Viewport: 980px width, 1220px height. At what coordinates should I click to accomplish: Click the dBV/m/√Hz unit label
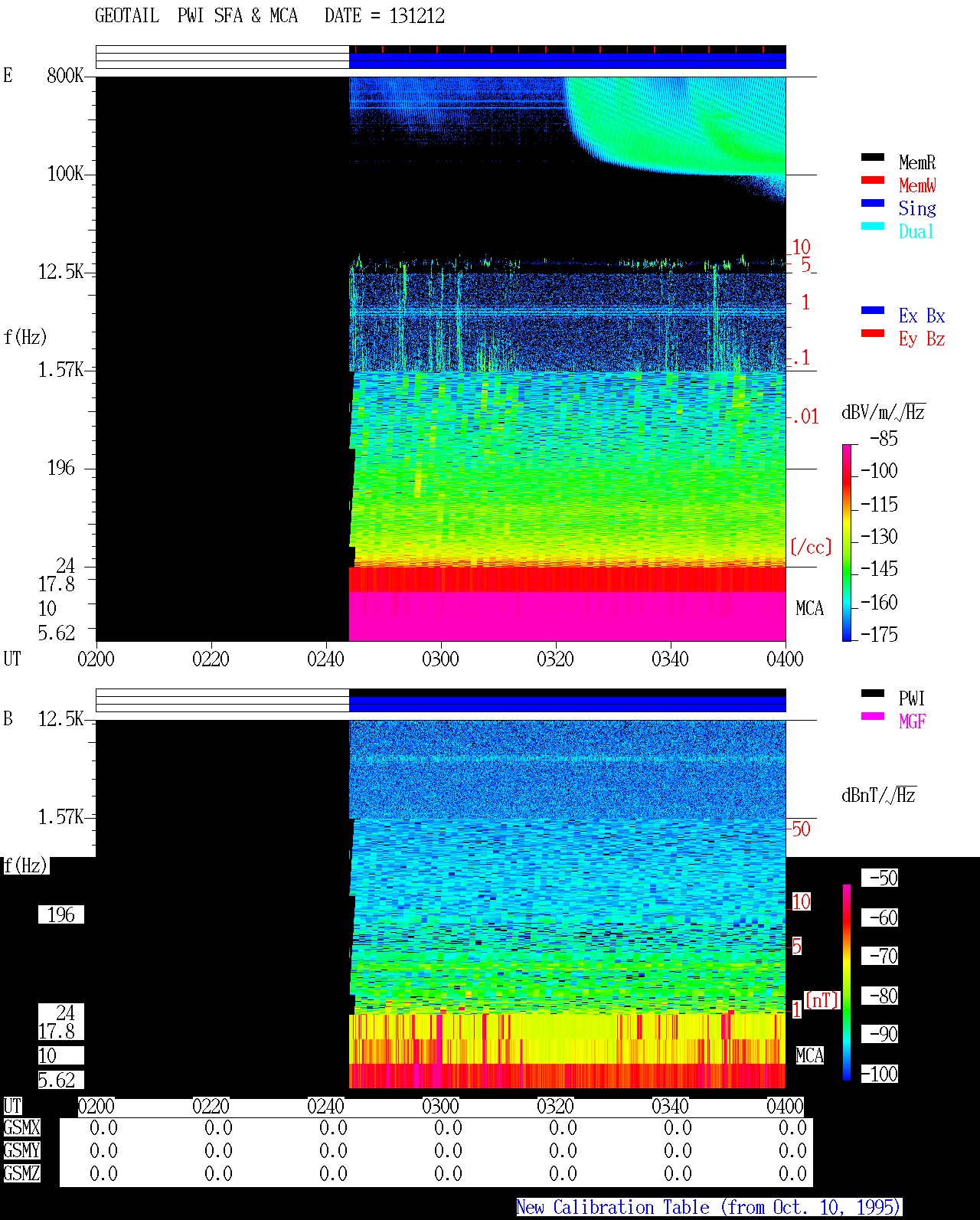coord(884,412)
